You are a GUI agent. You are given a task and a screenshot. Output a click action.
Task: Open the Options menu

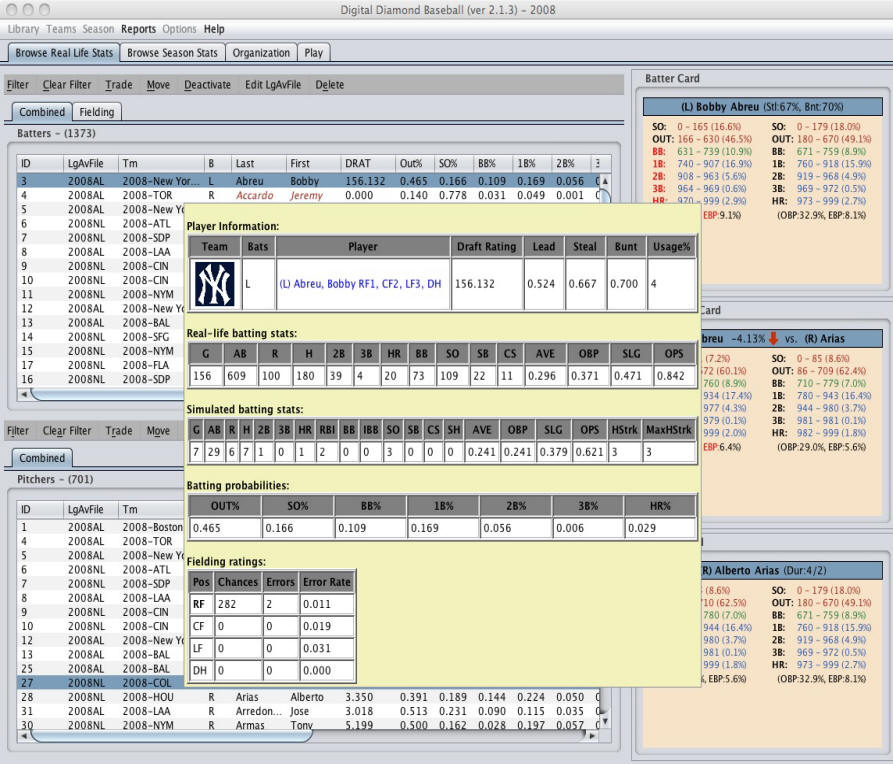[179, 29]
